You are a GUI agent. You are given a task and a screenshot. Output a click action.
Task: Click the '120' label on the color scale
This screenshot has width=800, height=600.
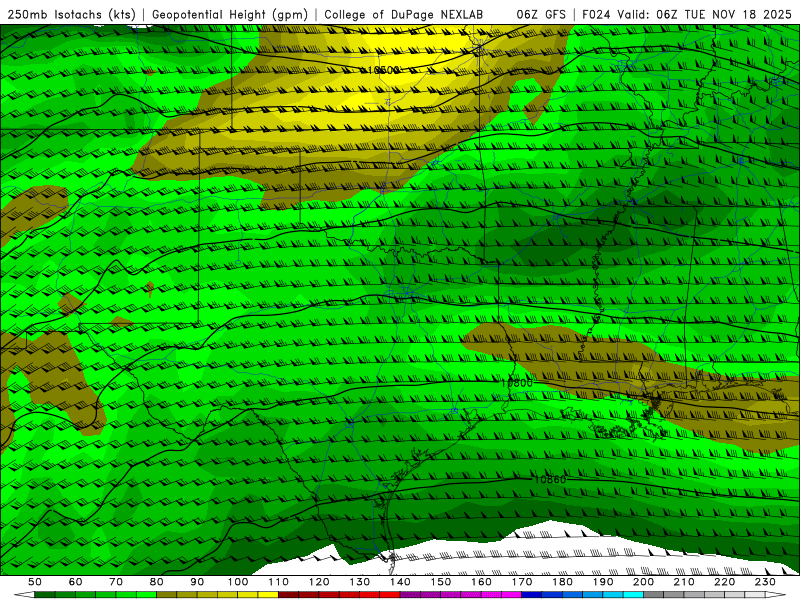click(x=319, y=582)
